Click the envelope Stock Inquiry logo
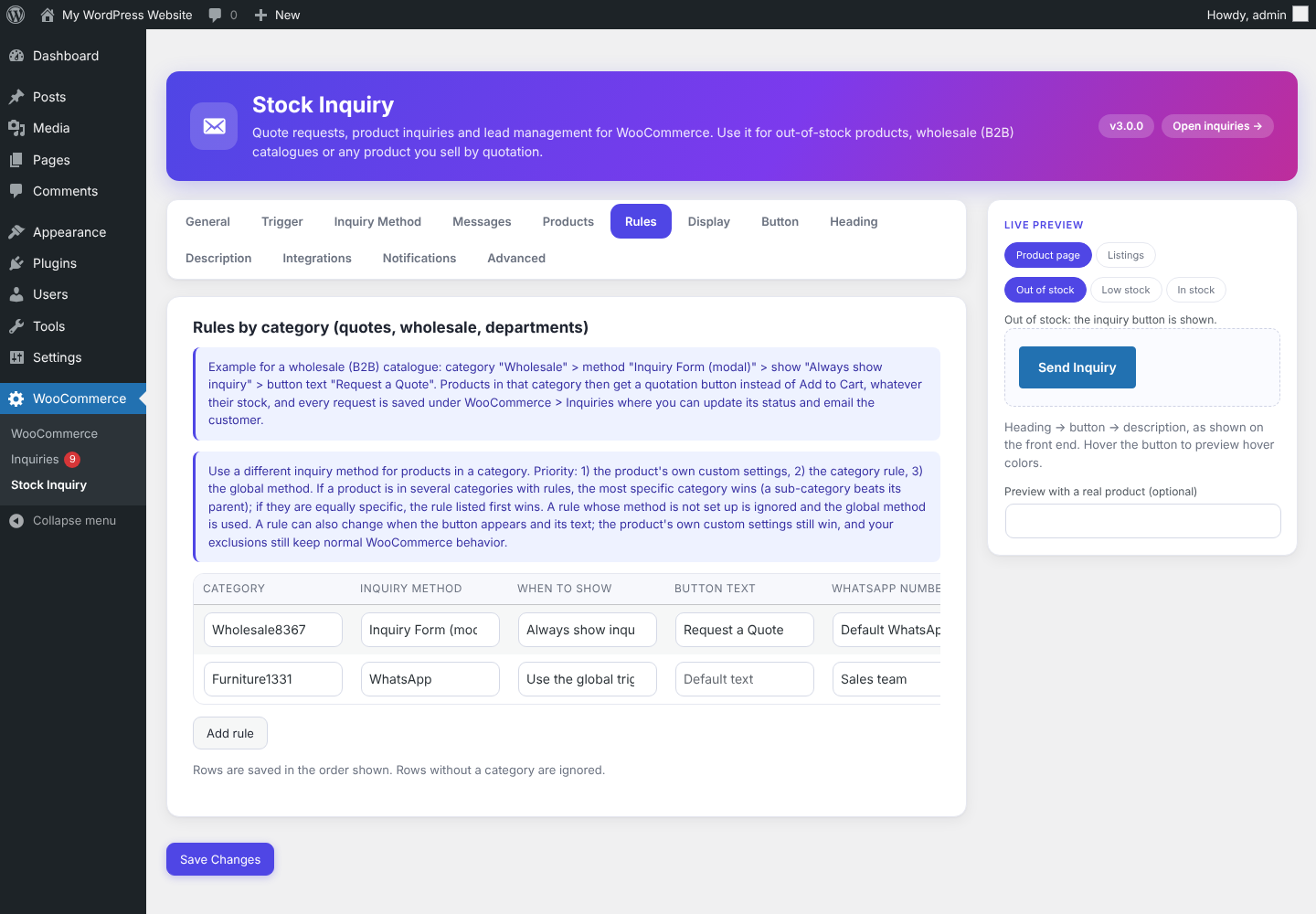The width and height of the screenshot is (1316, 914). point(214,126)
